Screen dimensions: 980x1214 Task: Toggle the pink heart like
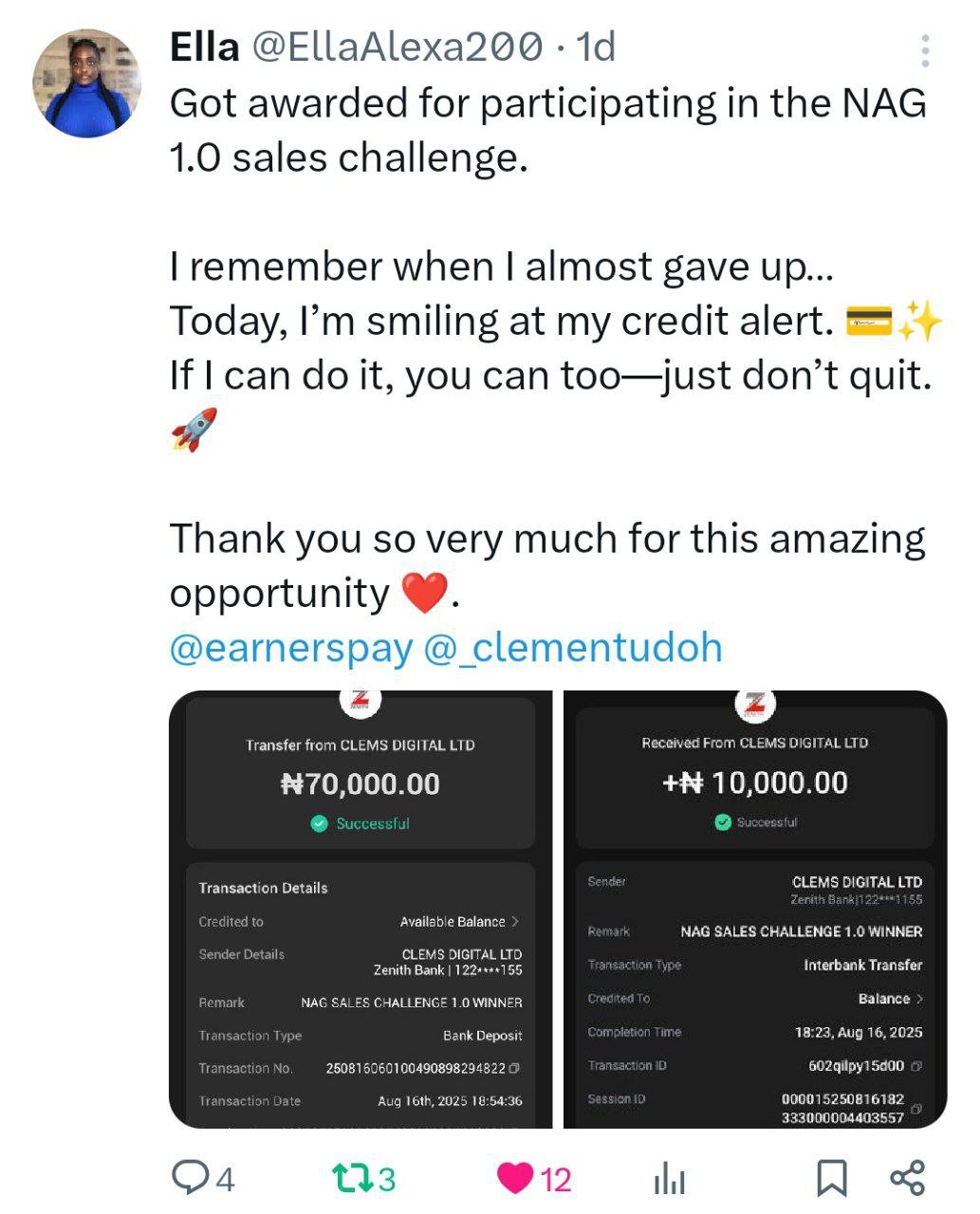[515, 1178]
